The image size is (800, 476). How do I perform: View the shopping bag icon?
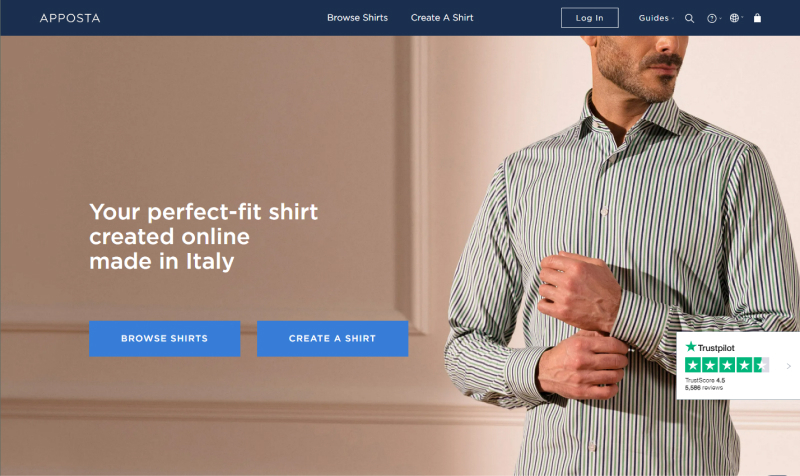tap(757, 18)
